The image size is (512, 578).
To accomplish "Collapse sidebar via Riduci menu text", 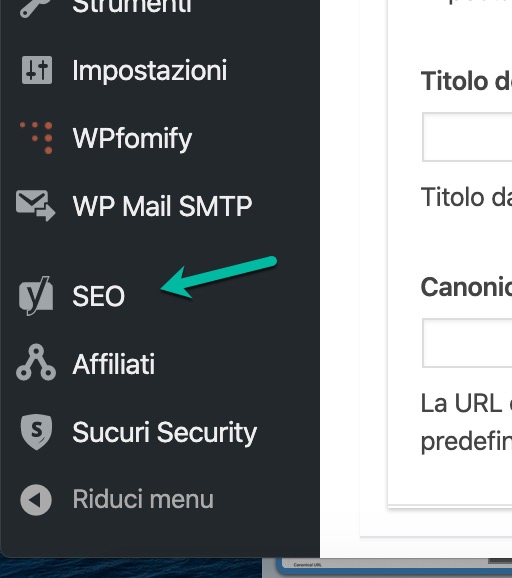I will (143, 499).
